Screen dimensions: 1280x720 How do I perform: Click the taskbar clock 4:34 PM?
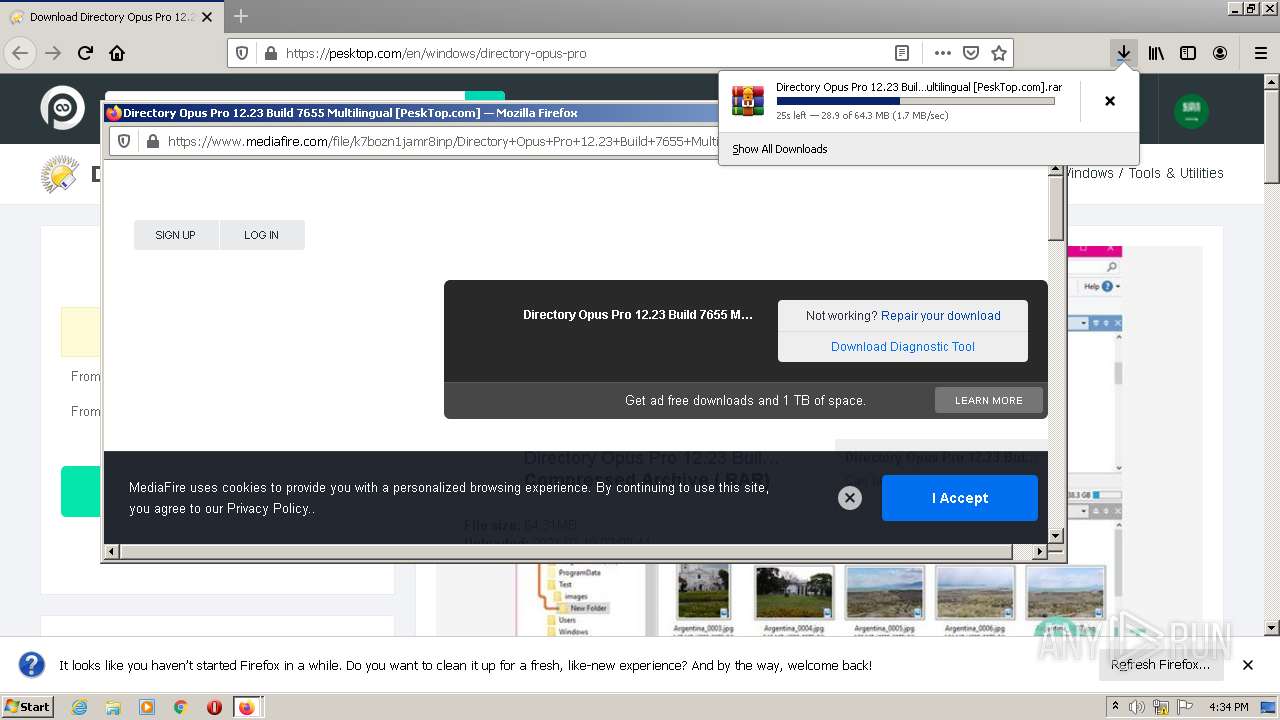coord(1229,707)
